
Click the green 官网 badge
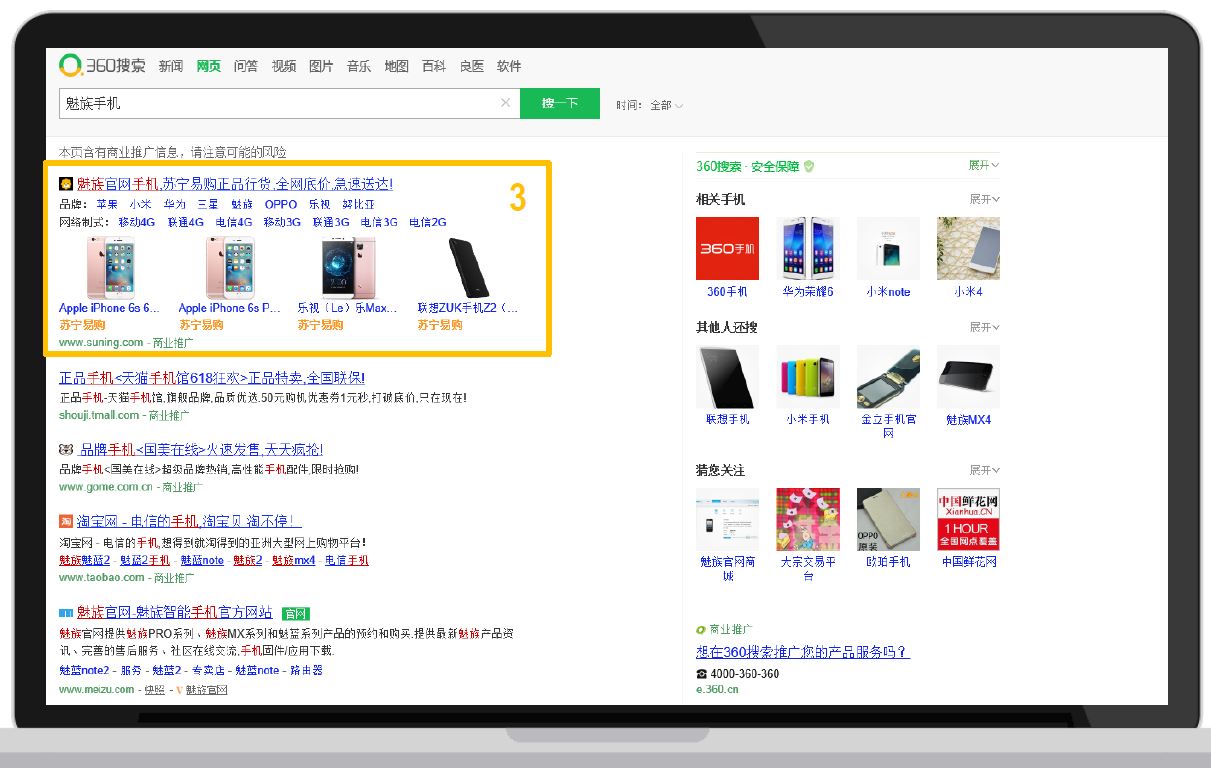tap(295, 613)
